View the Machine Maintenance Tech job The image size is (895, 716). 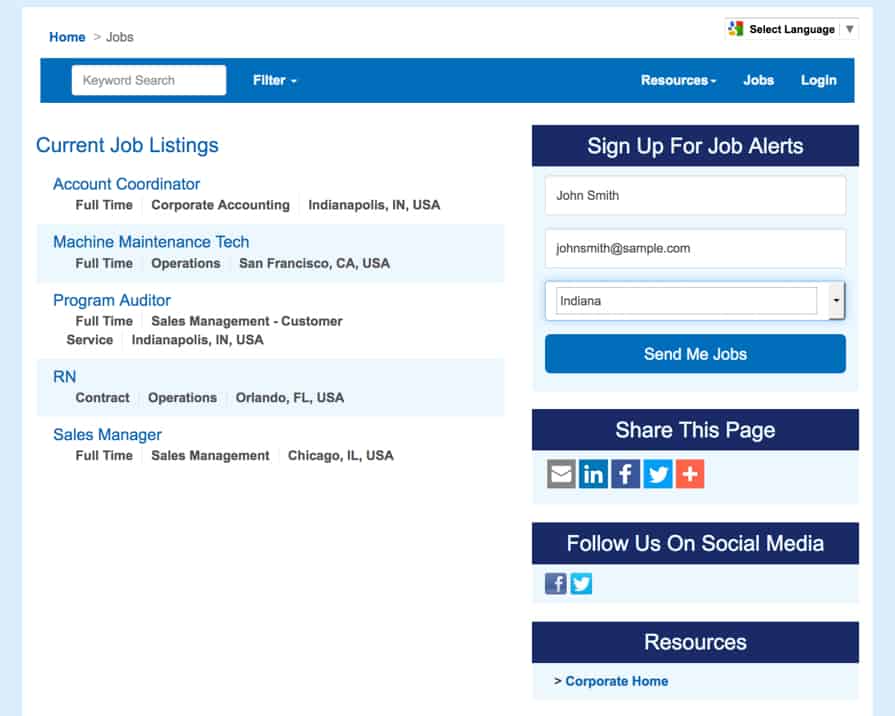pos(151,242)
